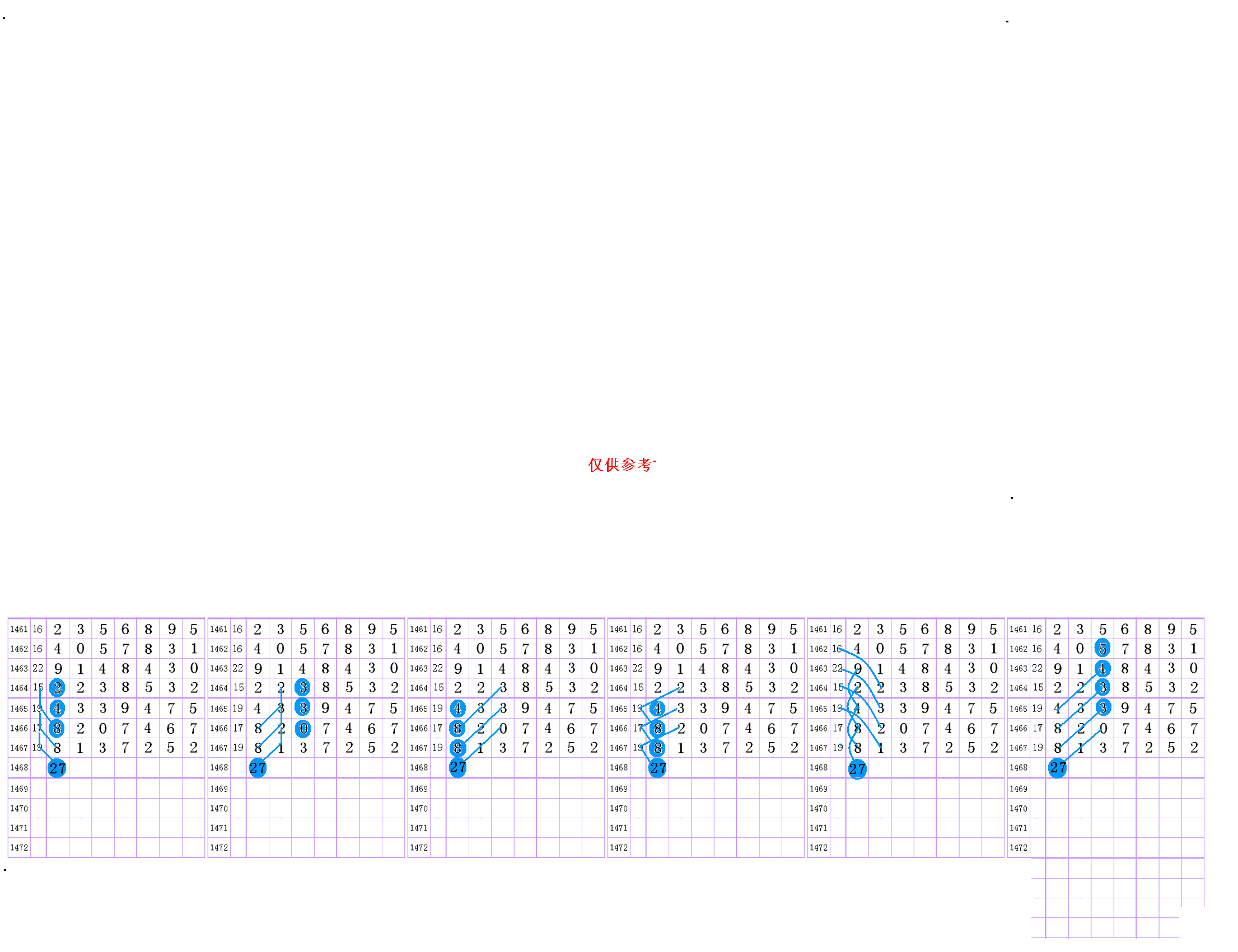
Task: Click blue 27 in second table's row 1468
Action: [x=258, y=768]
